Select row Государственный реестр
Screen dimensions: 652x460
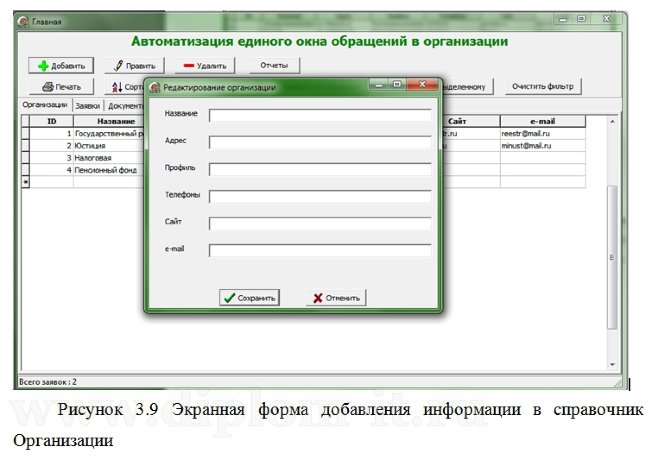(x=109, y=134)
